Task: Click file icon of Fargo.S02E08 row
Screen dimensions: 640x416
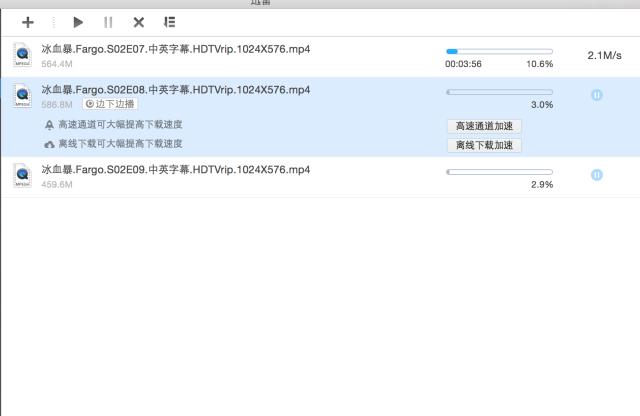Action: (22, 96)
